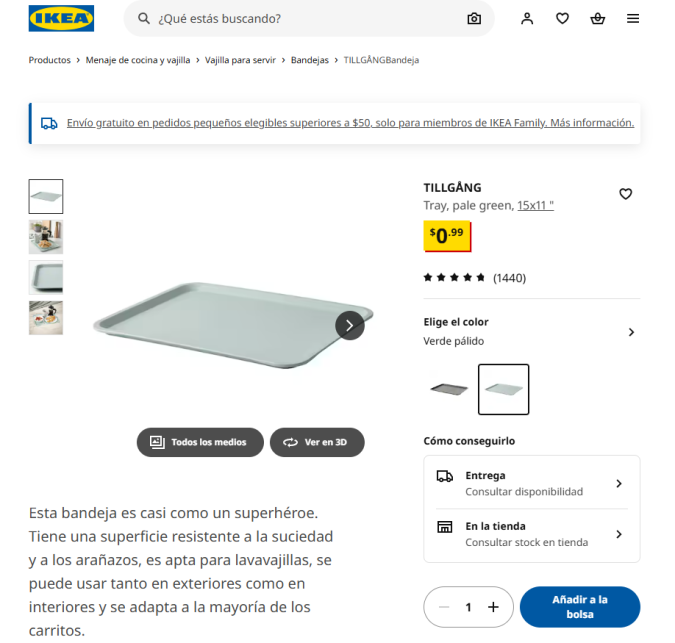Go to Vajilla para servir breadcrumb
The width and height of the screenshot is (675, 643).
[240, 60]
